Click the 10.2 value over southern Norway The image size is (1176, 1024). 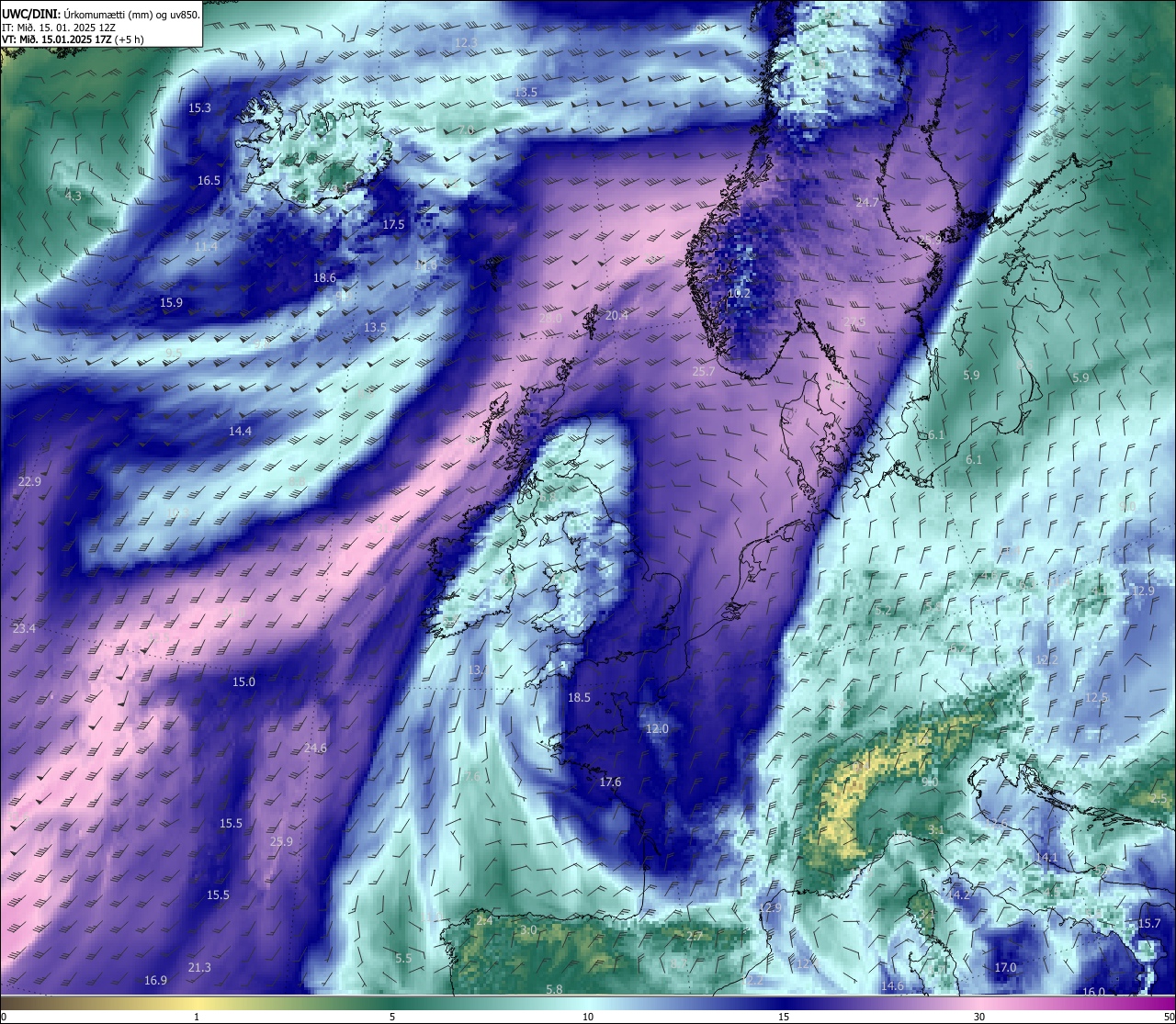[x=739, y=294]
